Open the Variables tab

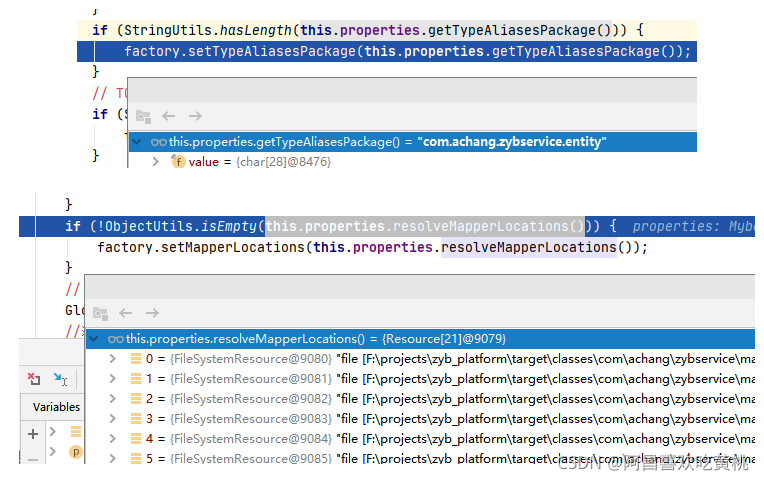pos(56,407)
